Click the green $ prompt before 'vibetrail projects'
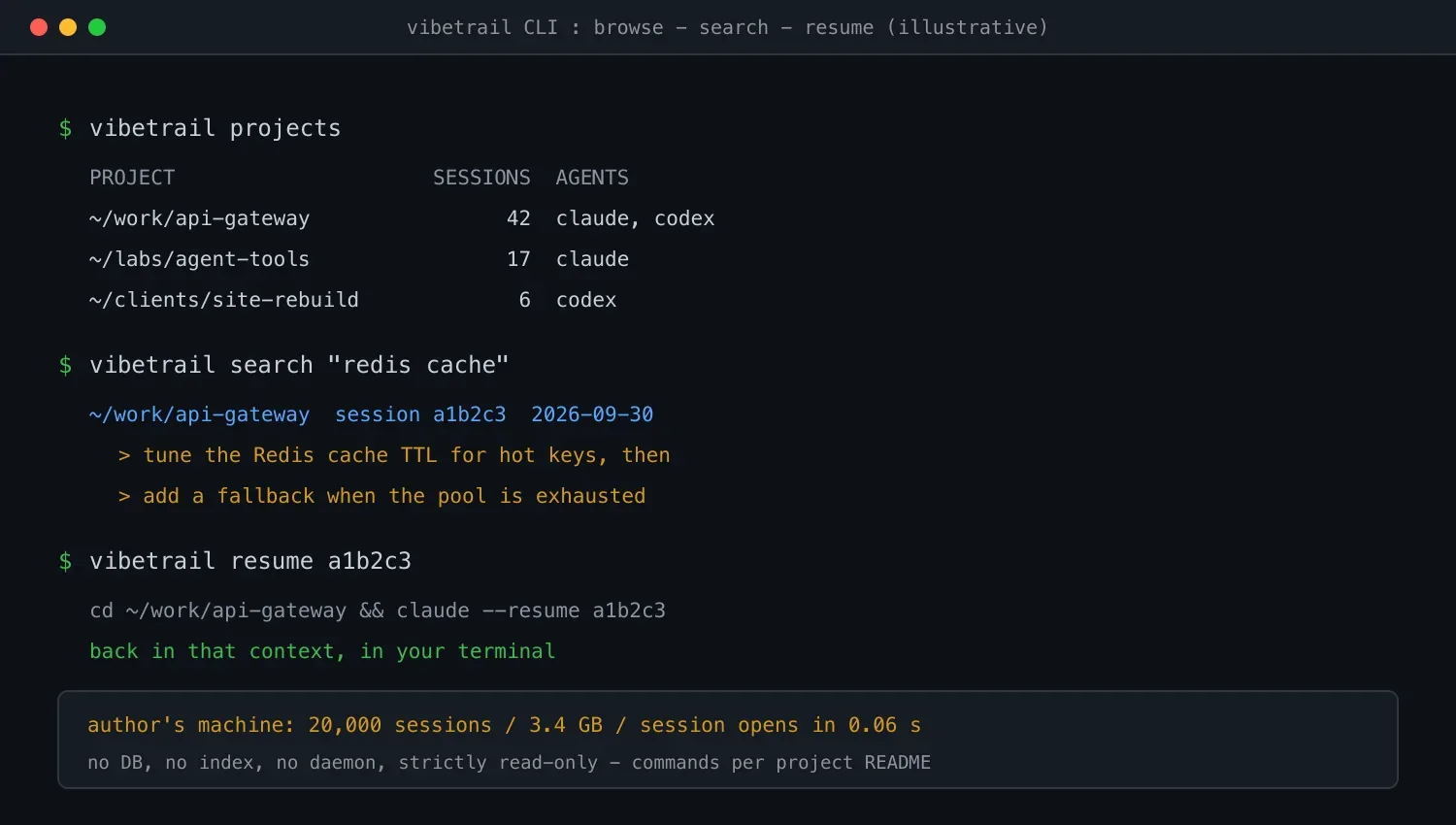 (x=65, y=128)
